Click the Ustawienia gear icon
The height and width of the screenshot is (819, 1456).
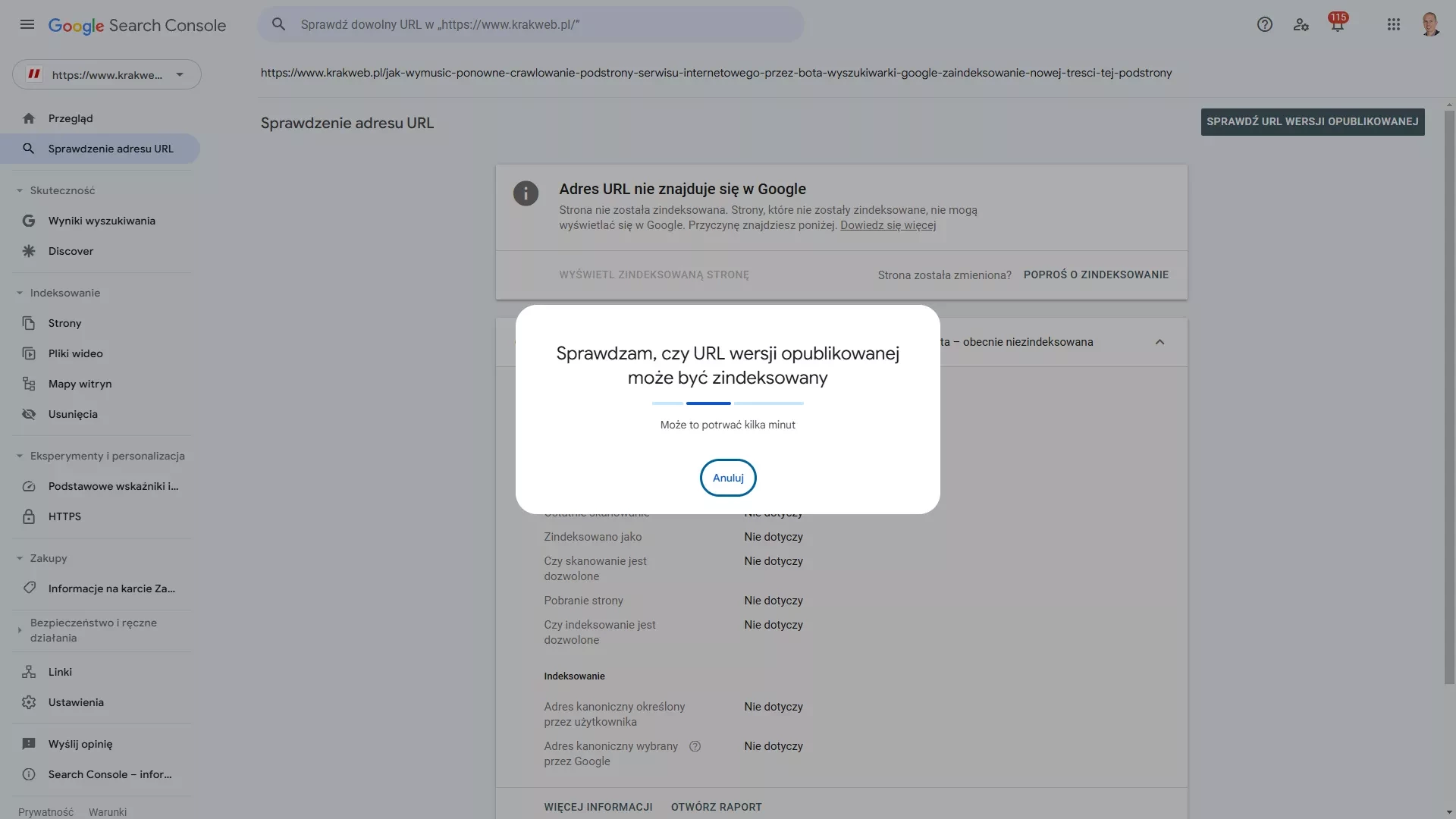click(x=29, y=702)
